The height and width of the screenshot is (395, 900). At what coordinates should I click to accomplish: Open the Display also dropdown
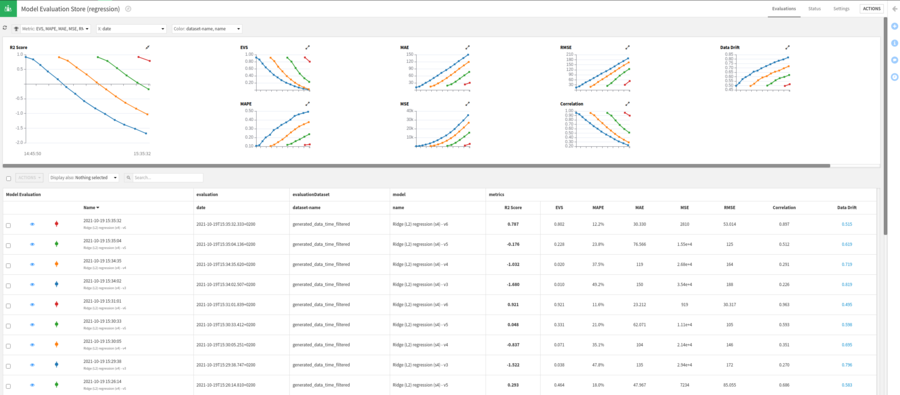point(84,178)
